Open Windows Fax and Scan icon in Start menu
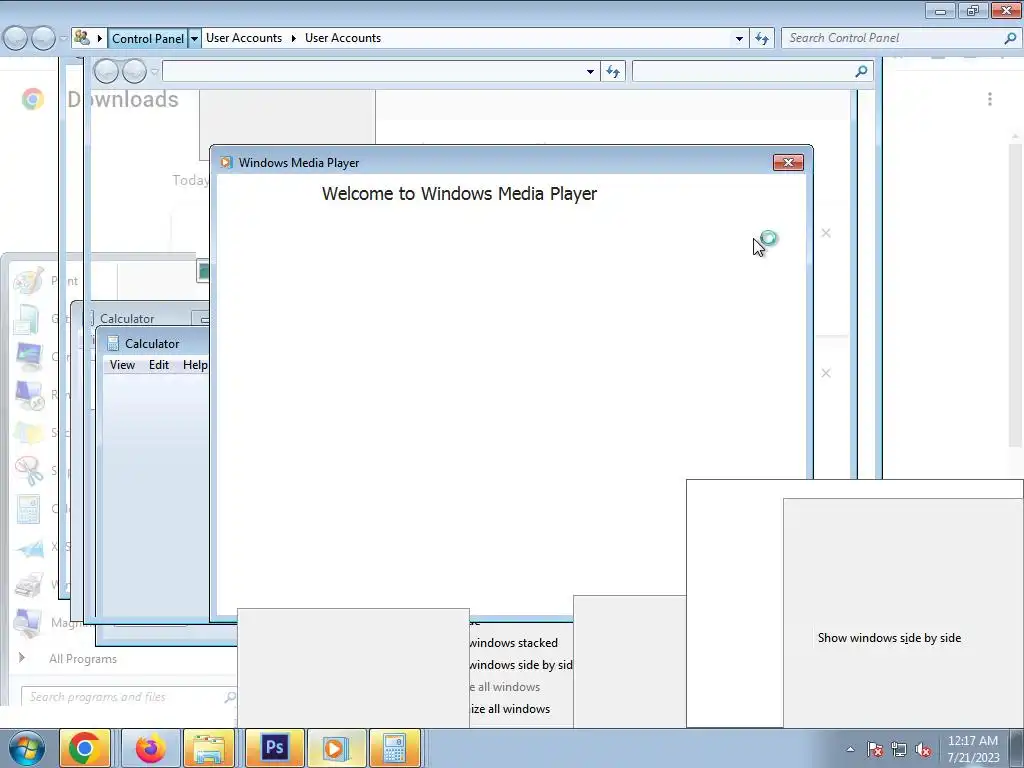Screen dimensions: 1024x768 pyautogui.click(x=29, y=584)
